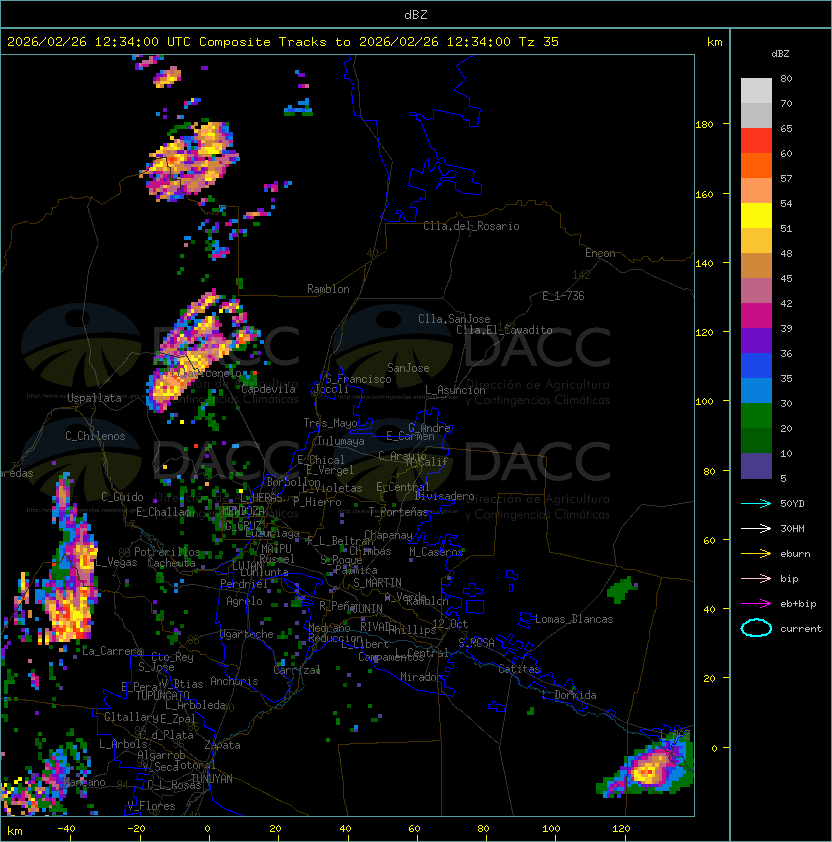This screenshot has height=842, width=832.
Task: Choose the green swatch between 30 and 20
Action: 756,416
